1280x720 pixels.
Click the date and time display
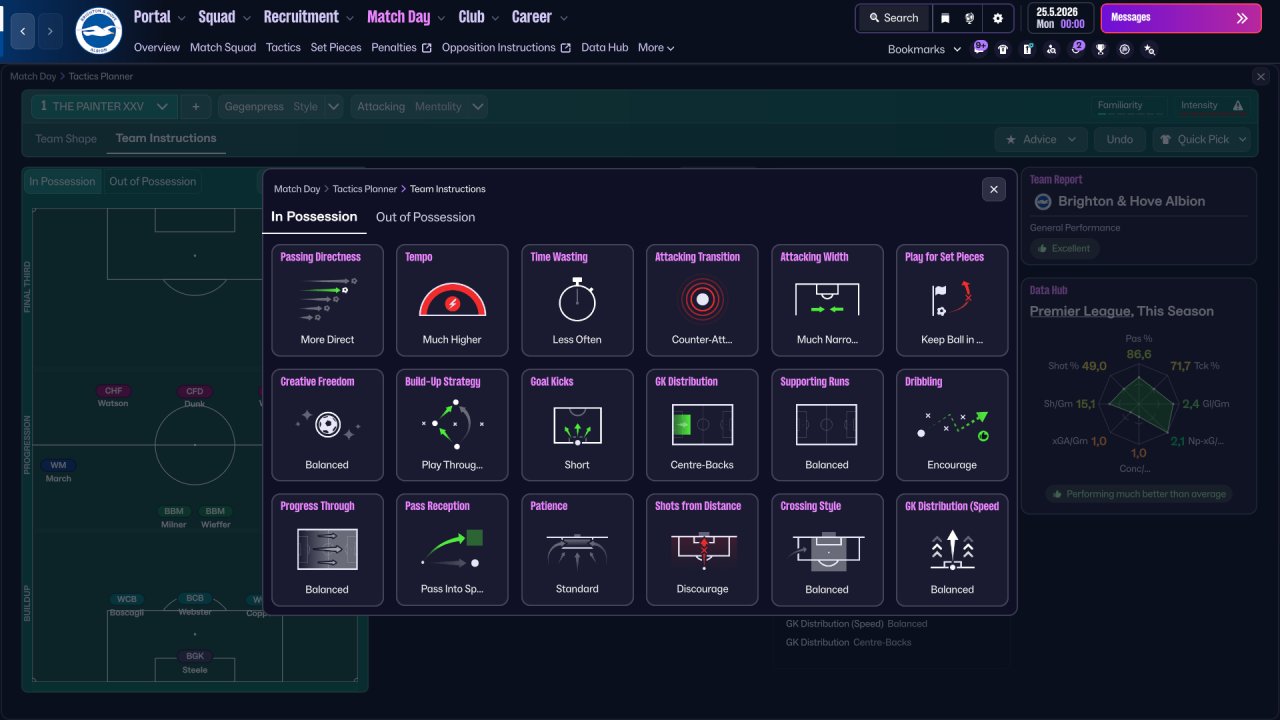tap(1059, 18)
